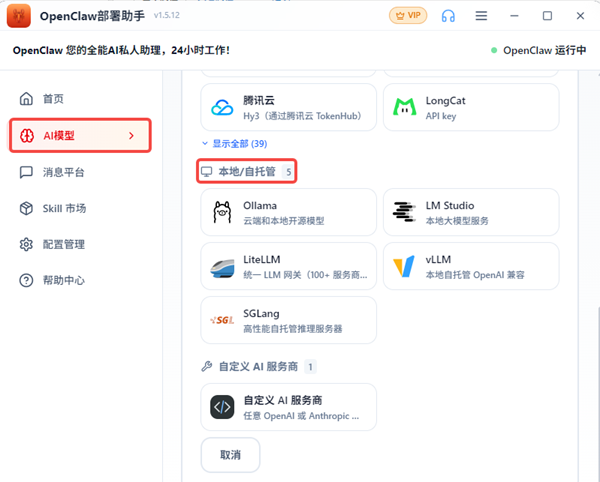Click the cube icon for Skill 市场

point(26,208)
